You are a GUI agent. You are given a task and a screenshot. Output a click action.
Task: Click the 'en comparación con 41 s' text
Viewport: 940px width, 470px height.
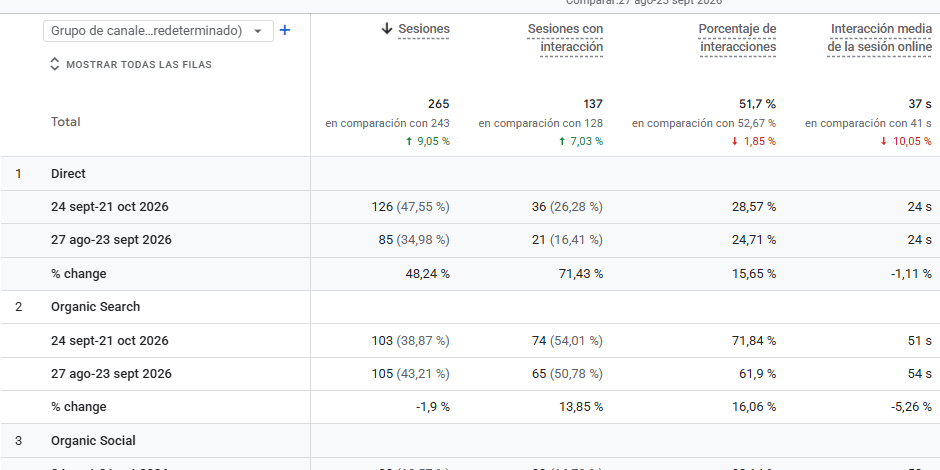pos(868,123)
